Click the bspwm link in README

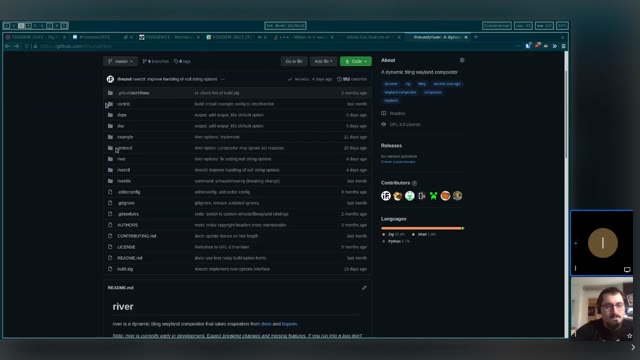click(x=289, y=324)
